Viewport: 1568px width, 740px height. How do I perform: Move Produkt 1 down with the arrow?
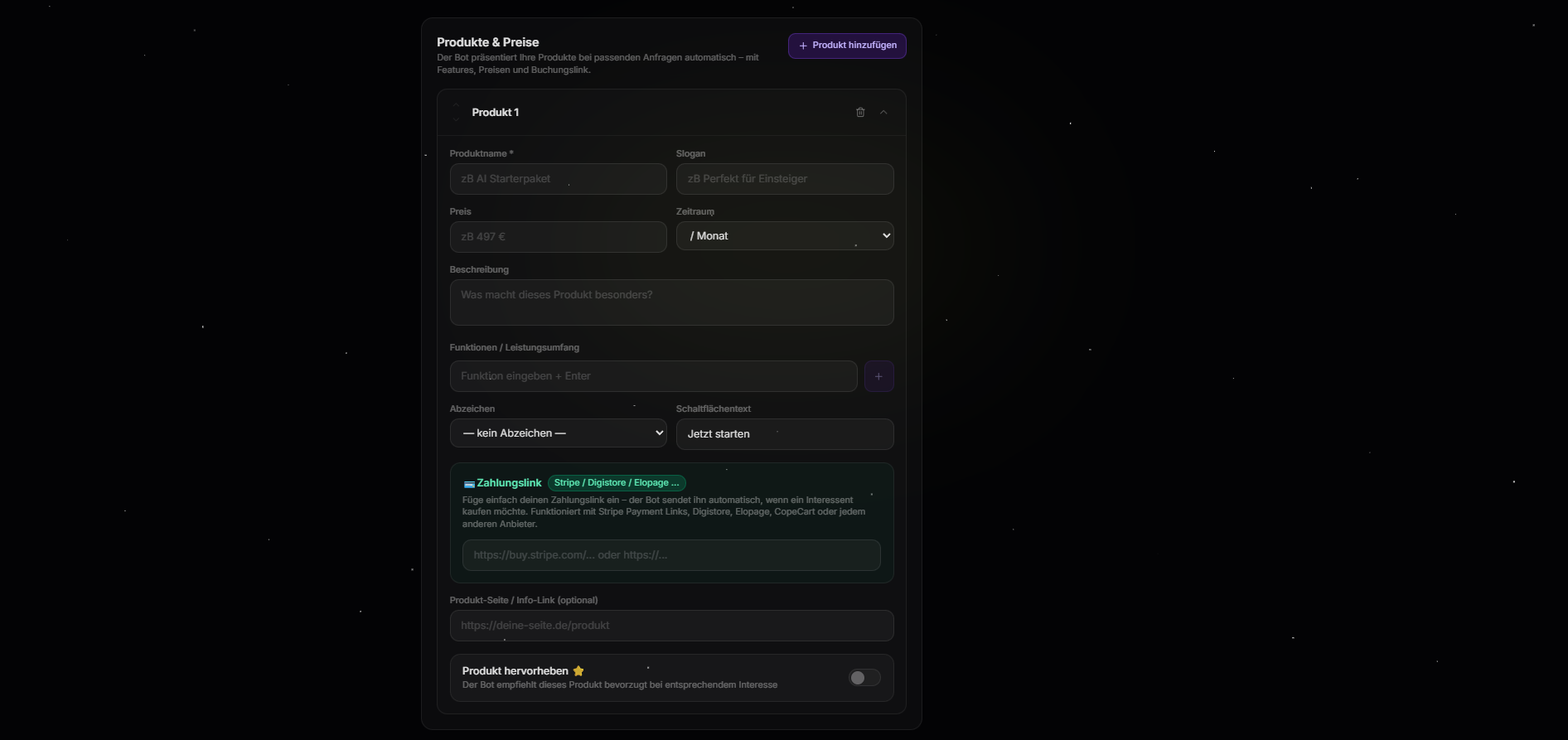(x=456, y=119)
